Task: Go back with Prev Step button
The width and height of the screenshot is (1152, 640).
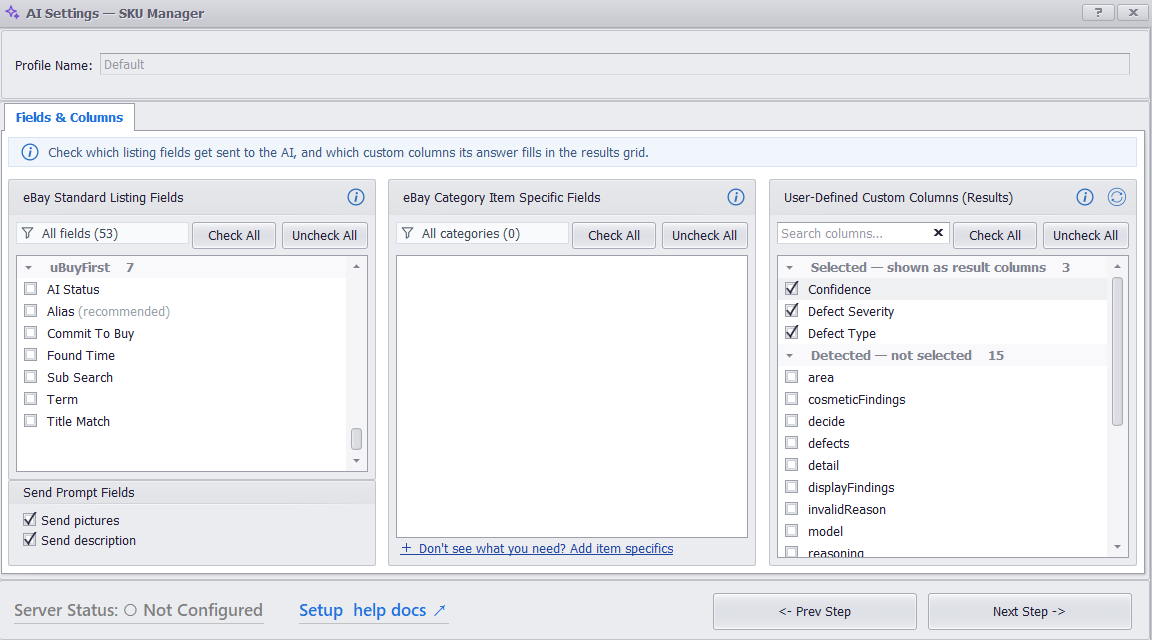Action: [x=815, y=611]
